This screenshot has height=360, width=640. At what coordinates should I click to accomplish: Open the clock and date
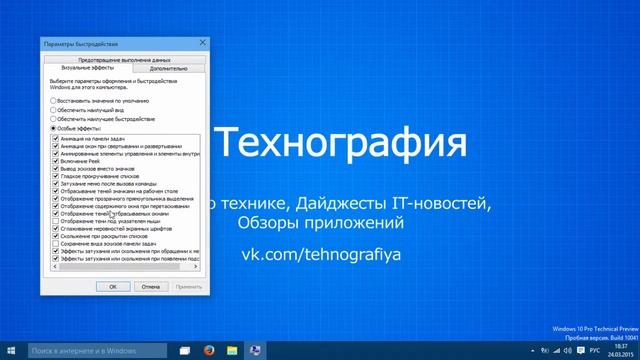click(x=620, y=351)
